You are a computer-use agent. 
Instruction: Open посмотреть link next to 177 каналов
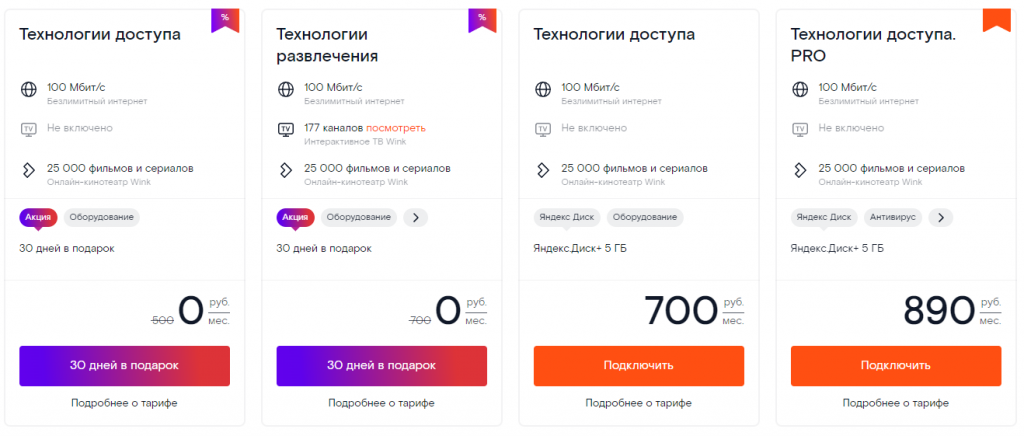pos(396,128)
